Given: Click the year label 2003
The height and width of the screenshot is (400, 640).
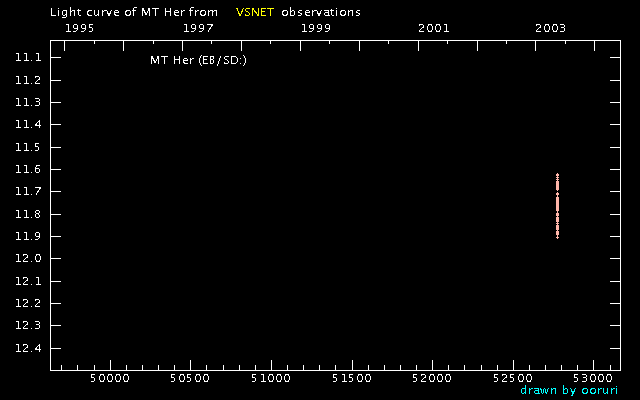Looking at the screenshot, I should (x=551, y=28).
